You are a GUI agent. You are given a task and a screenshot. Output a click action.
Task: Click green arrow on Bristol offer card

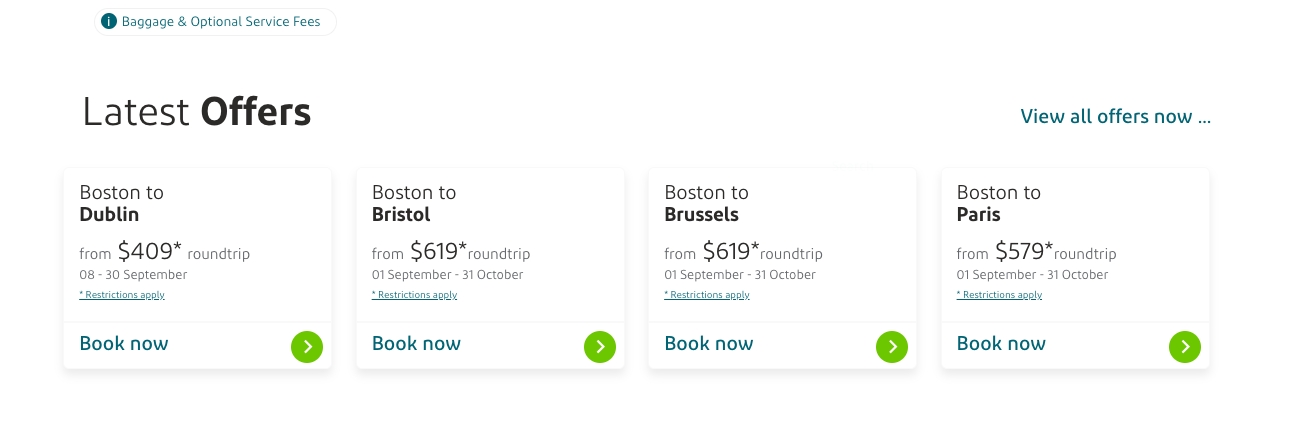tap(600, 347)
